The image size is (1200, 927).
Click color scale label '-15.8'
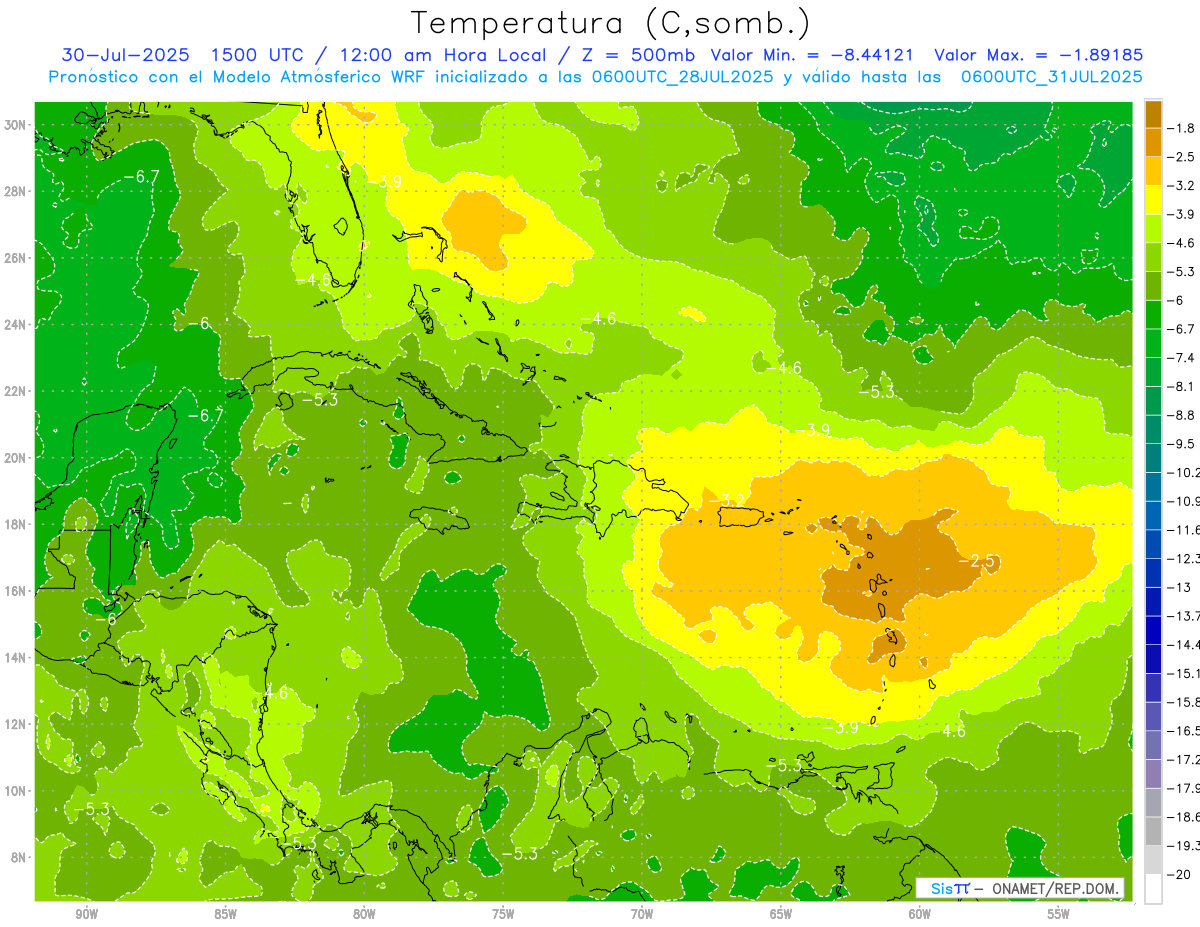(1185, 702)
